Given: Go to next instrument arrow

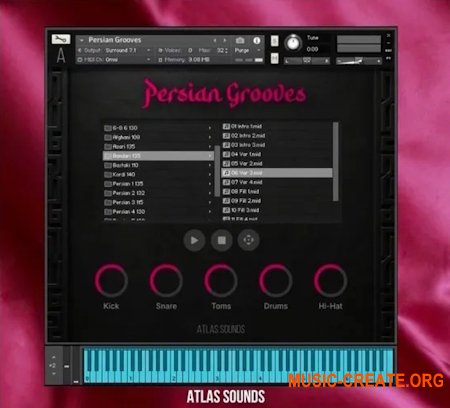Looking at the screenshot, I should pyautogui.click(x=225, y=40).
